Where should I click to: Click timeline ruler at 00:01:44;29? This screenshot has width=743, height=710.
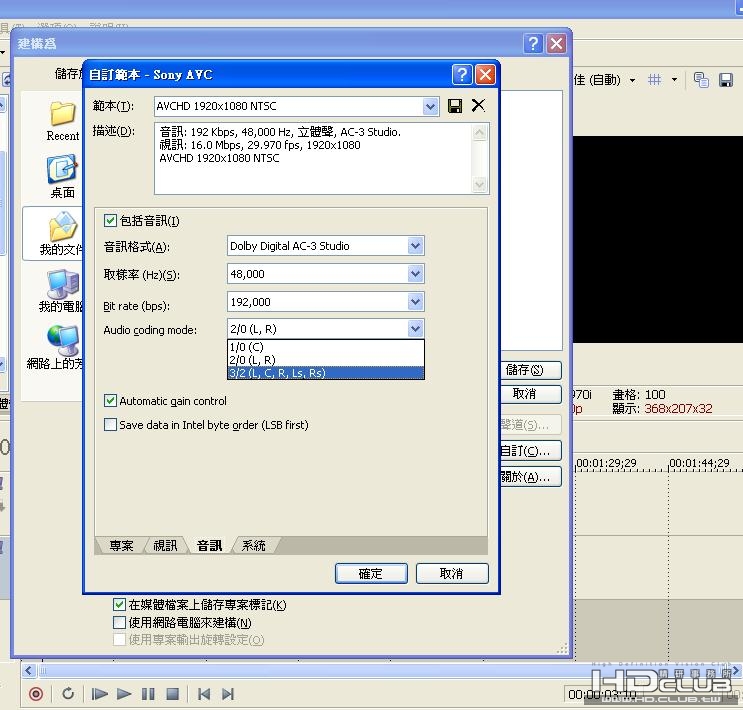699,463
